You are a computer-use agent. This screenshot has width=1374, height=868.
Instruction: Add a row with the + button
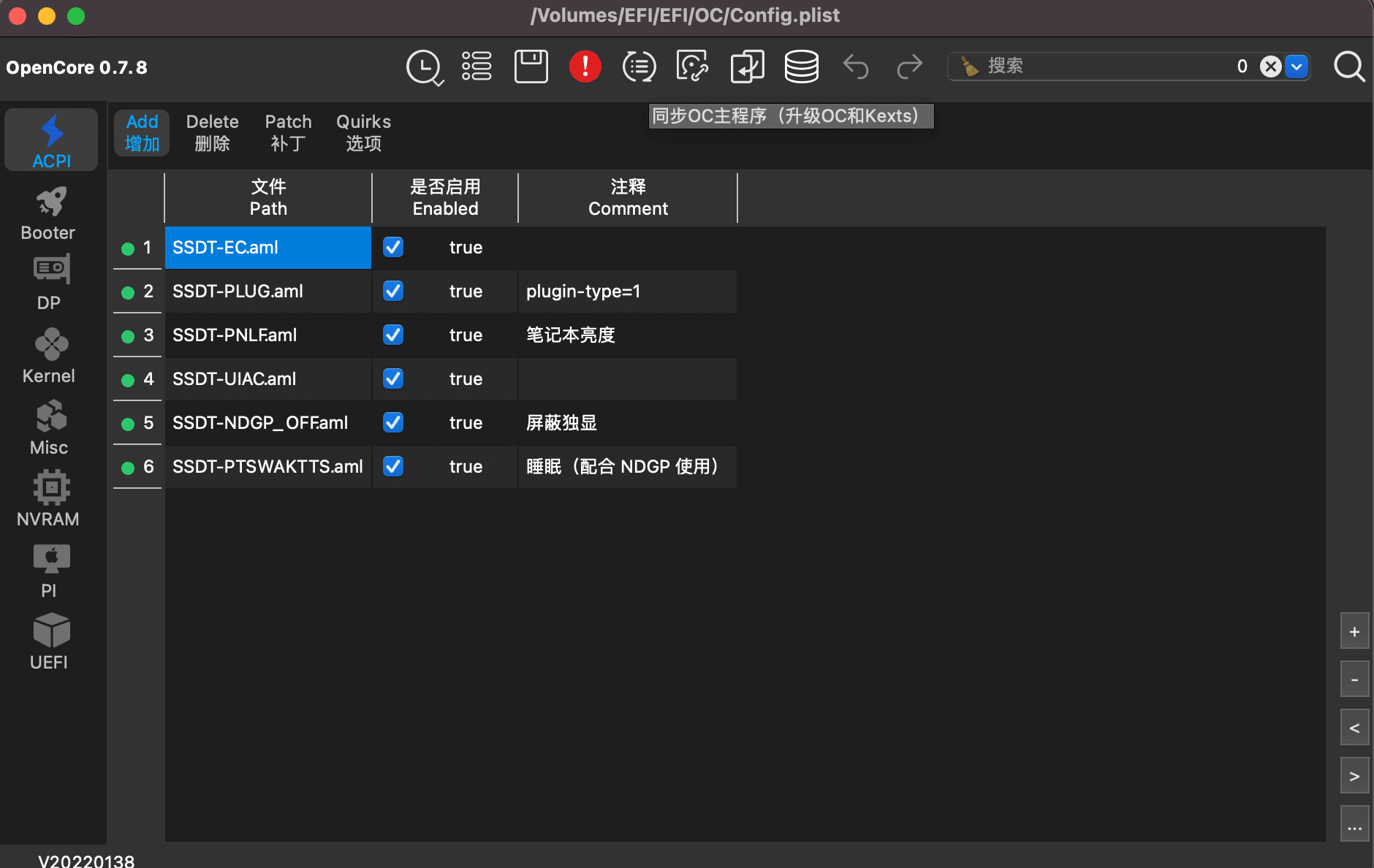tap(1354, 632)
